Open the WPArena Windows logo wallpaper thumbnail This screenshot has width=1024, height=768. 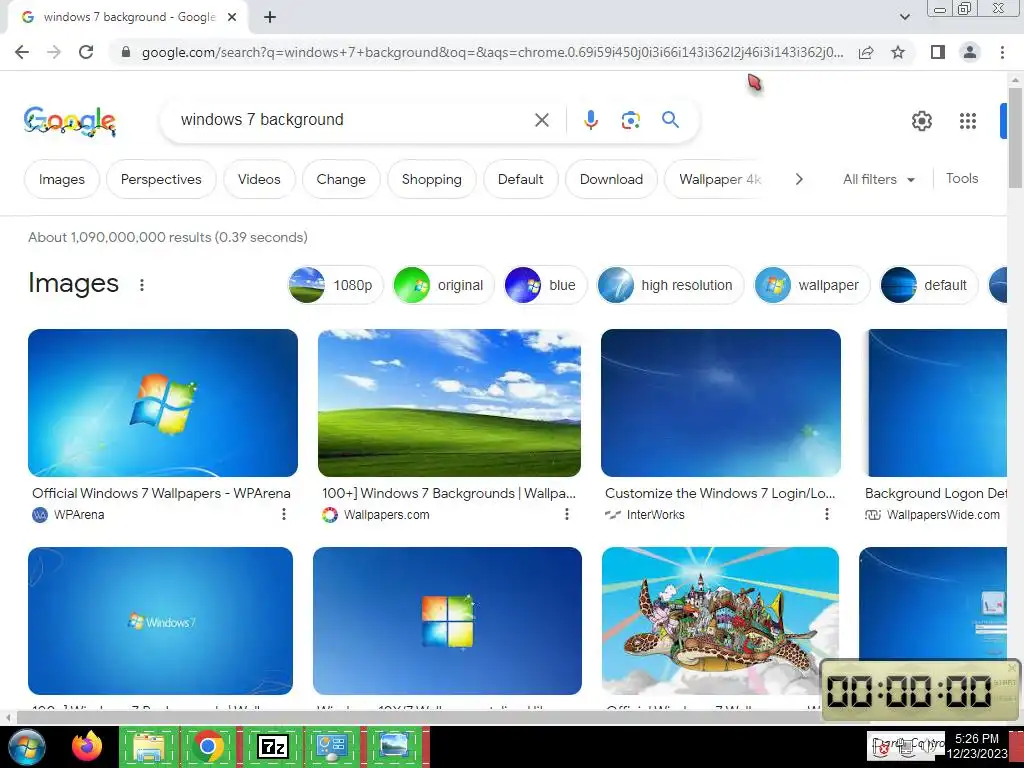click(x=163, y=403)
